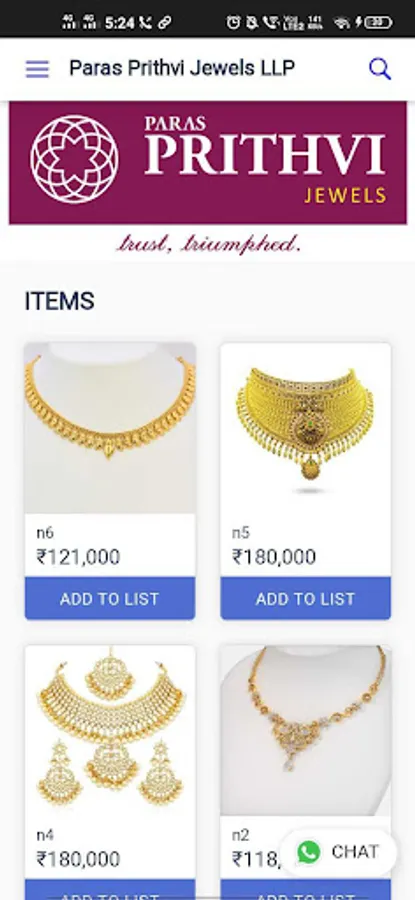Add n6 necklace to list
Screen dimensions: 415x900
[x=110, y=599]
